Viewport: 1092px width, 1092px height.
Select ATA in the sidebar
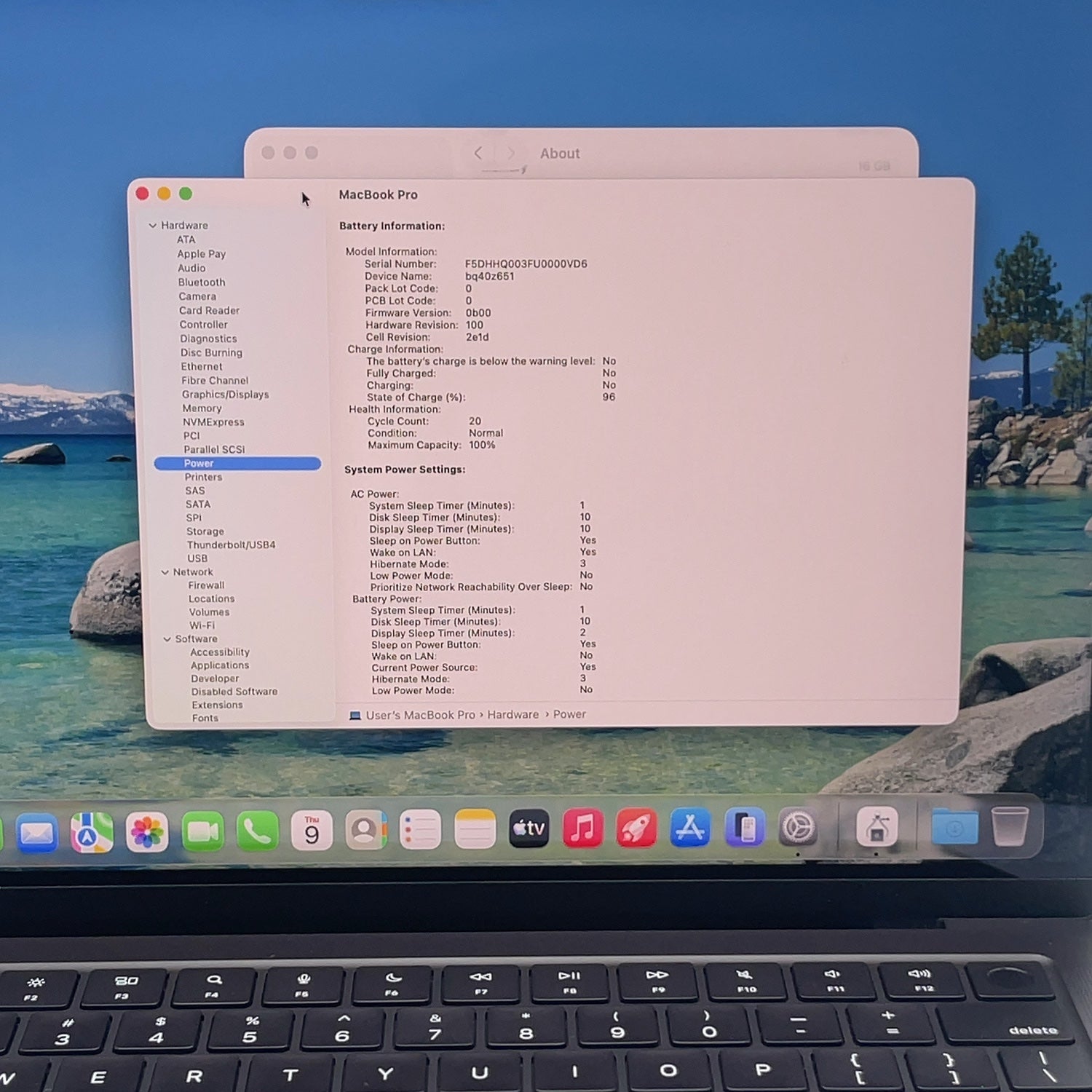coord(186,240)
